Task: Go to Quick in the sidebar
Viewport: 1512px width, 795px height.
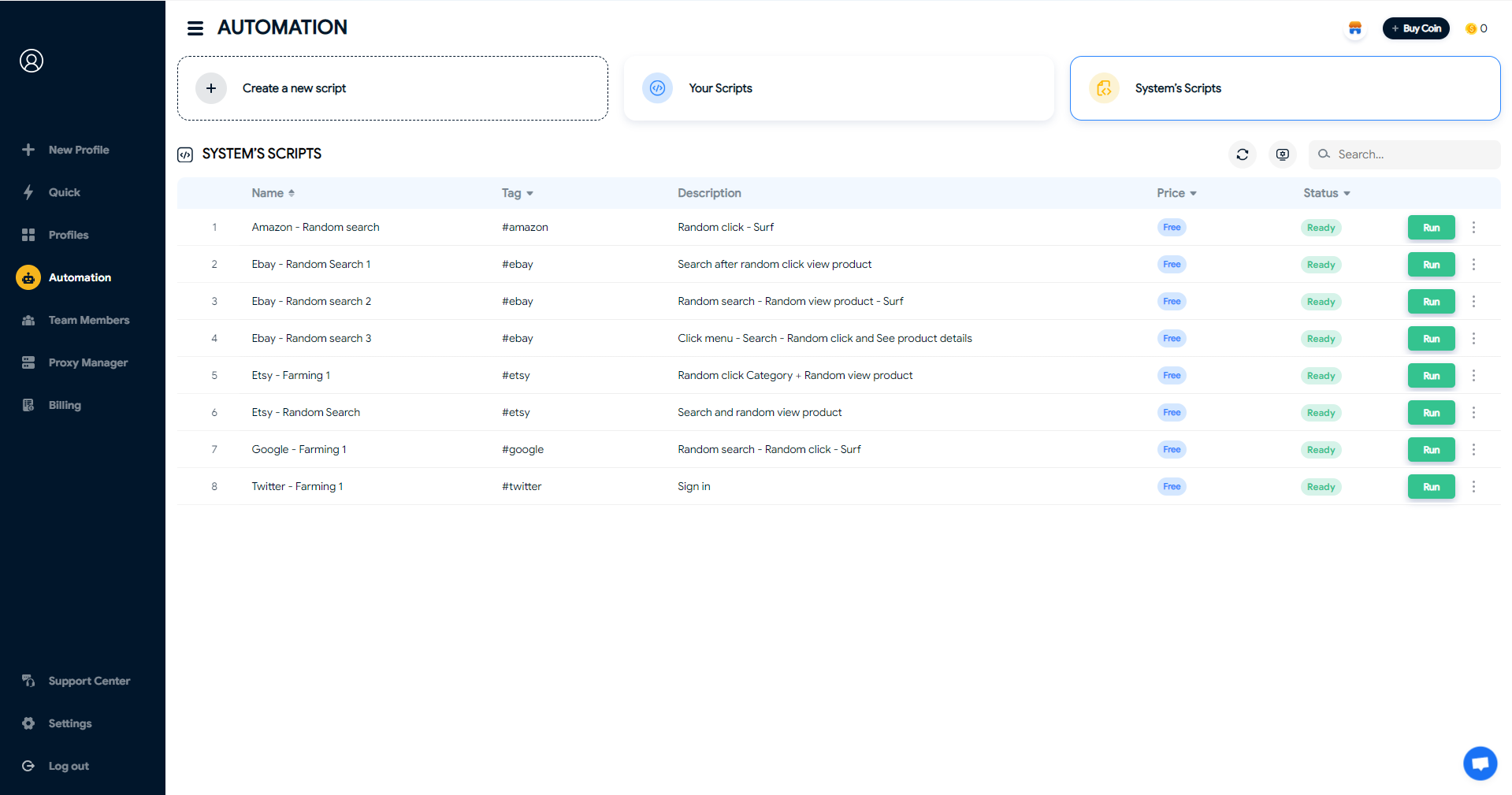Action: pos(65,192)
